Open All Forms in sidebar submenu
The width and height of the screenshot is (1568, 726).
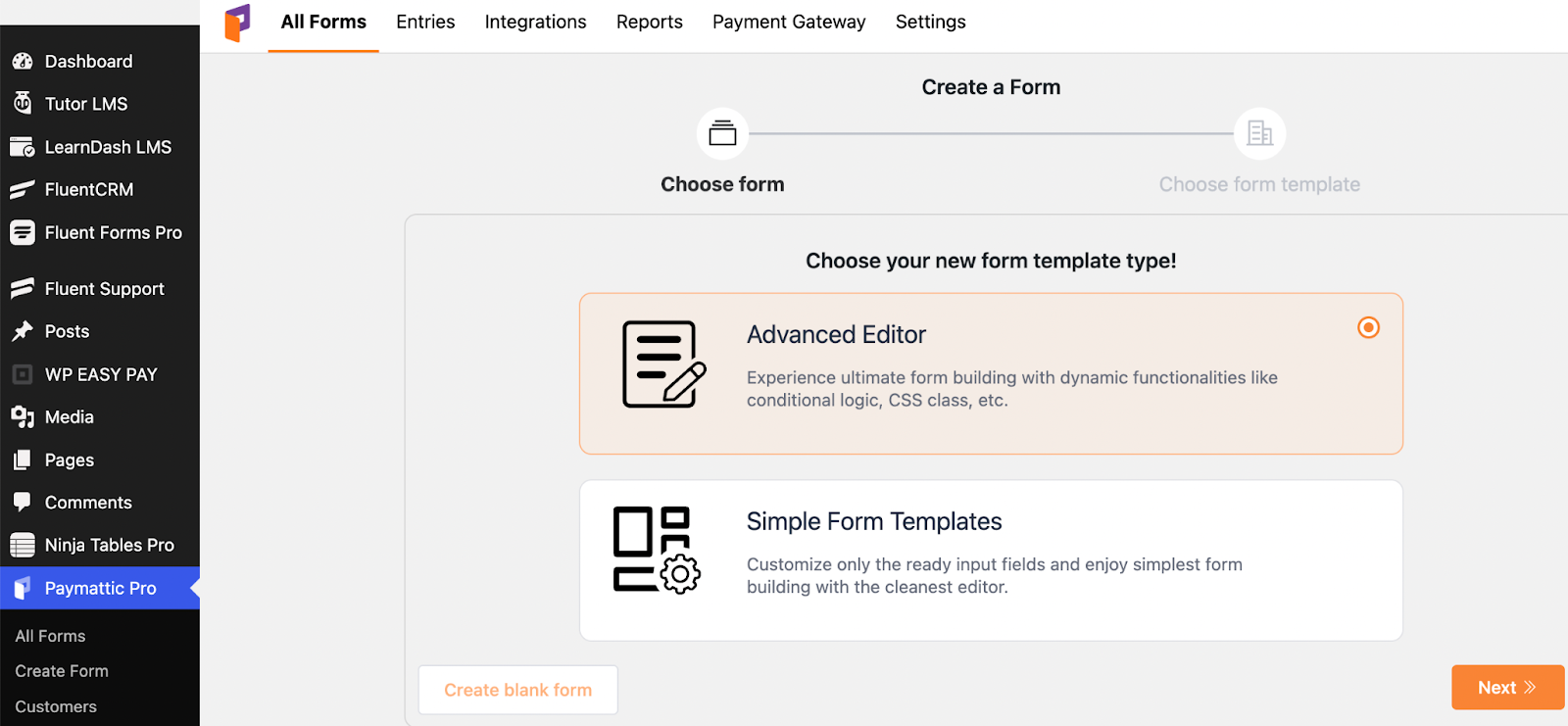[50, 636]
